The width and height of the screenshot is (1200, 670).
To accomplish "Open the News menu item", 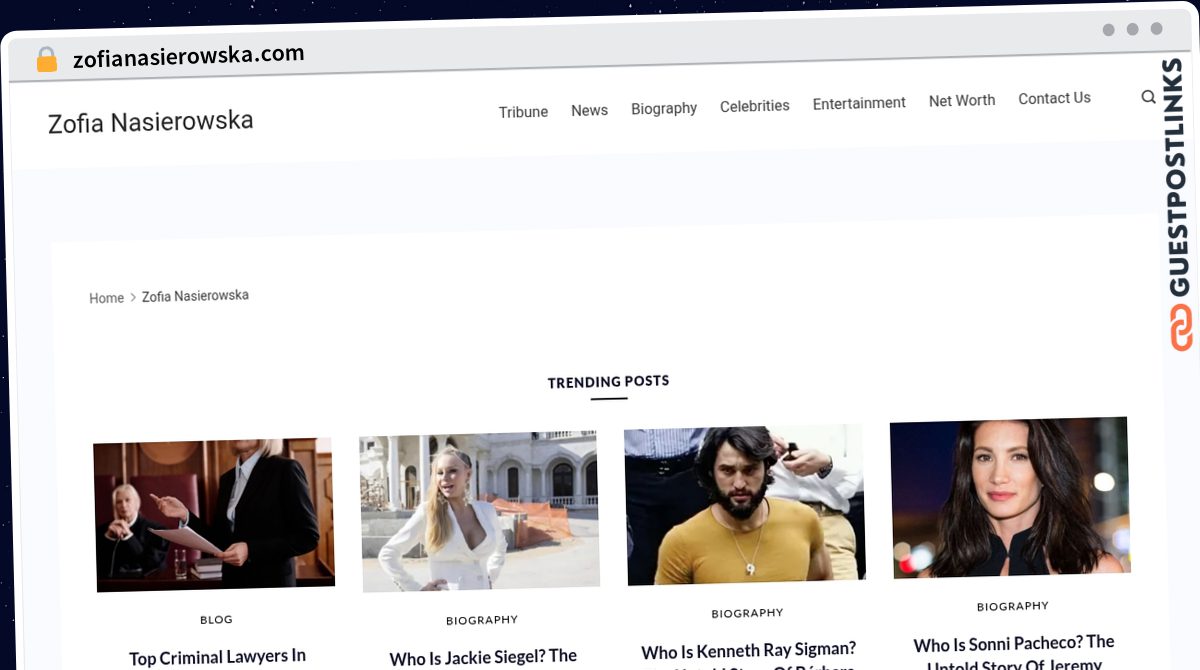I will tap(589, 110).
